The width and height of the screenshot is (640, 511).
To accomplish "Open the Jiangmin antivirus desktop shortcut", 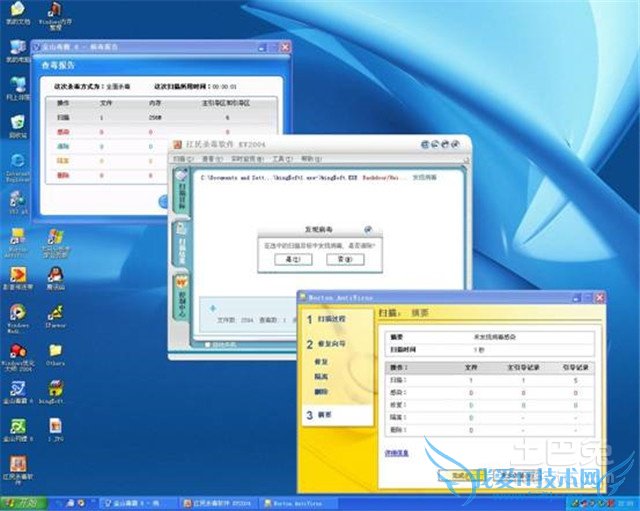I will click(x=17, y=470).
